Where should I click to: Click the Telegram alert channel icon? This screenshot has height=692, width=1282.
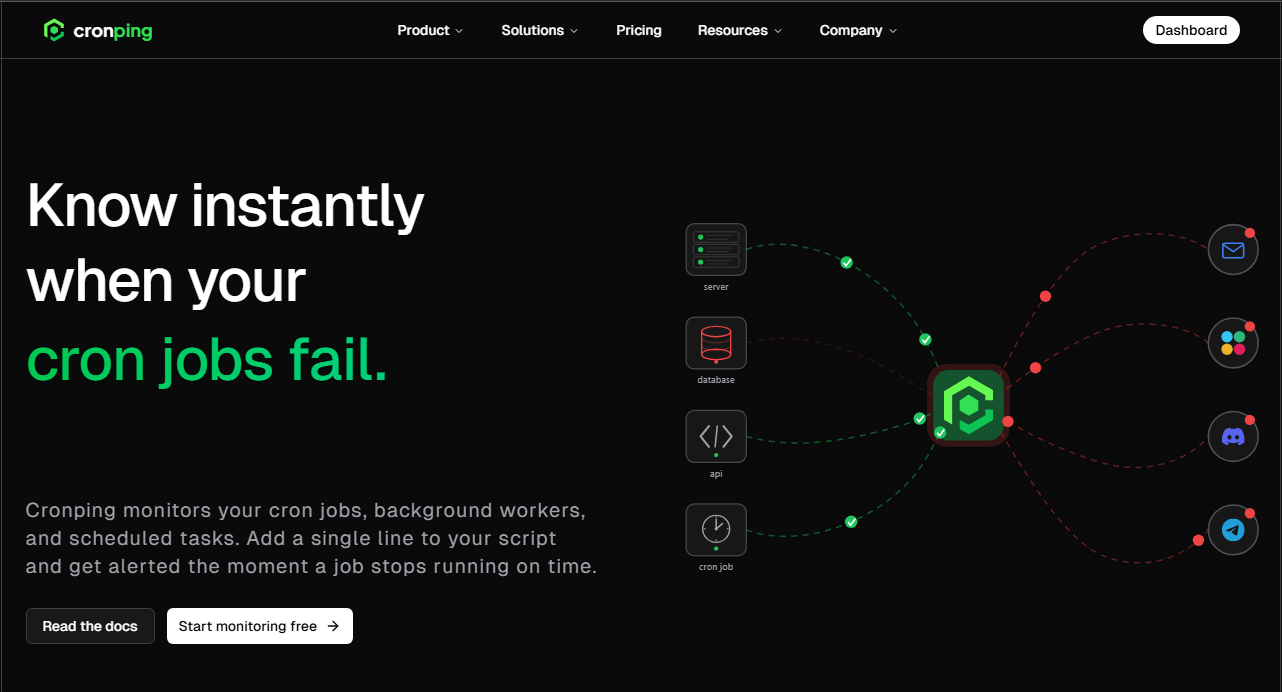tap(1233, 530)
